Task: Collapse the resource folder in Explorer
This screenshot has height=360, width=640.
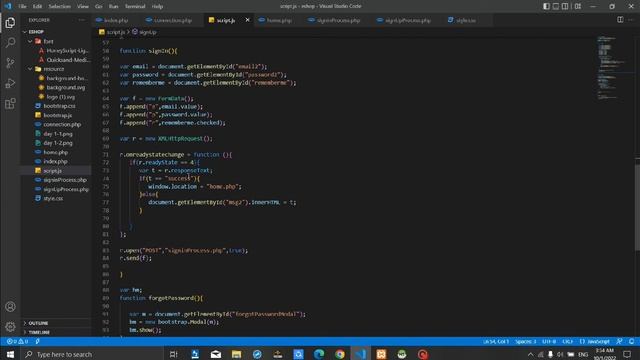Action: (x=56, y=69)
